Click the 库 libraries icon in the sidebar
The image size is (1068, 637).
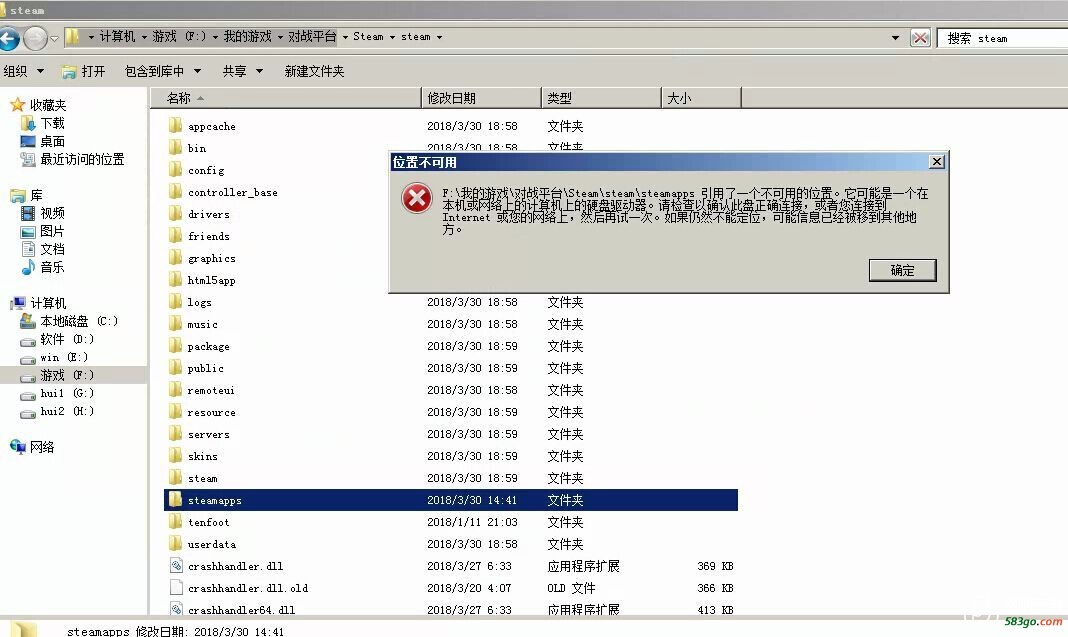click(x=18, y=196)
